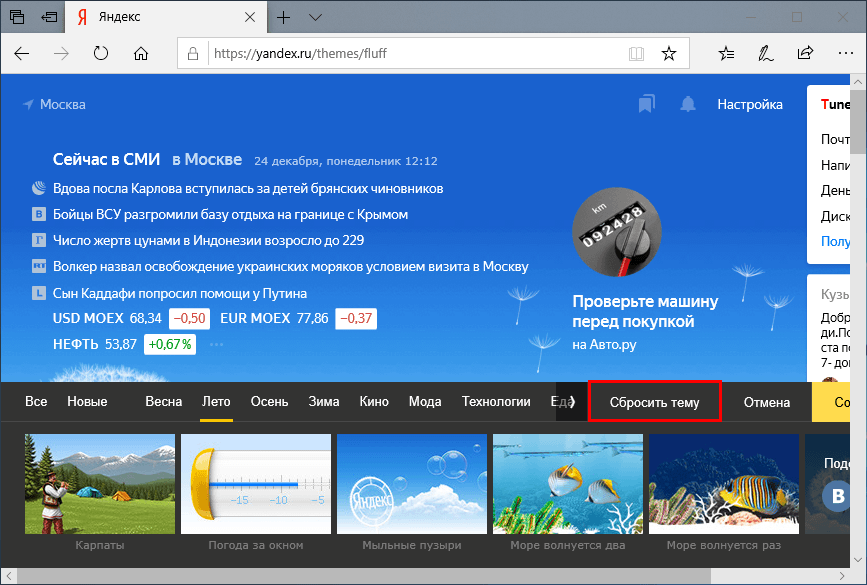Click horizontal scrollbar right arrow
Image resolution: width=867 pixels, height=585 pixels.
(x=842, y=576)
